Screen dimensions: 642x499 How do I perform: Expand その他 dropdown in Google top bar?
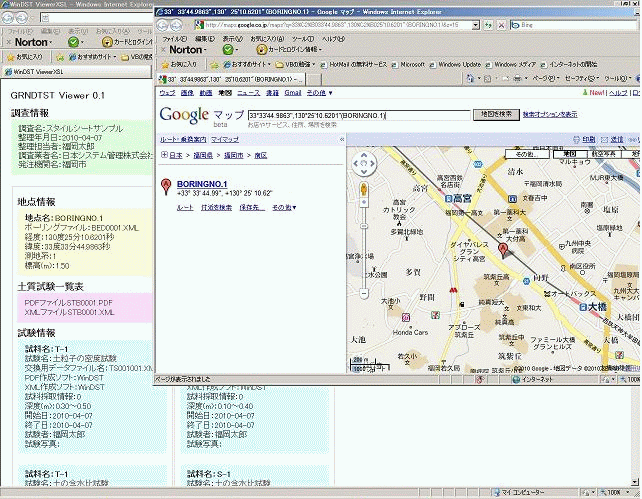[319, 93]
